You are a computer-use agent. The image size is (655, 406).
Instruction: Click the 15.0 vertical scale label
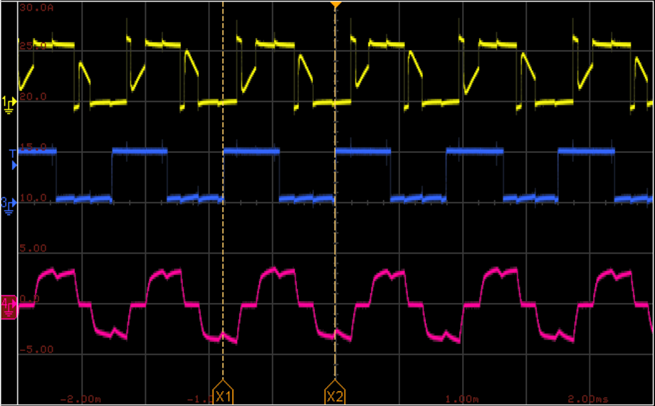34,147
